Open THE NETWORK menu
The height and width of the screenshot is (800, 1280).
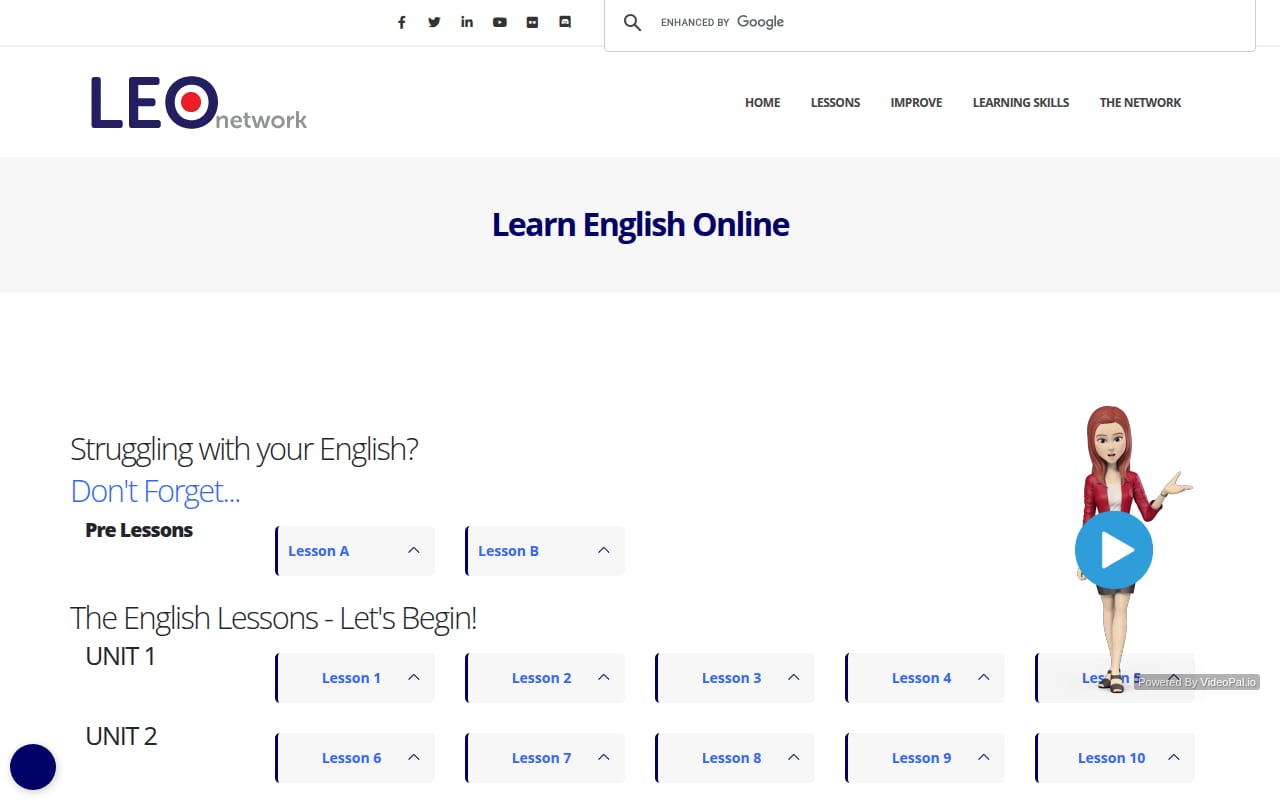[x=1140, y=102]
